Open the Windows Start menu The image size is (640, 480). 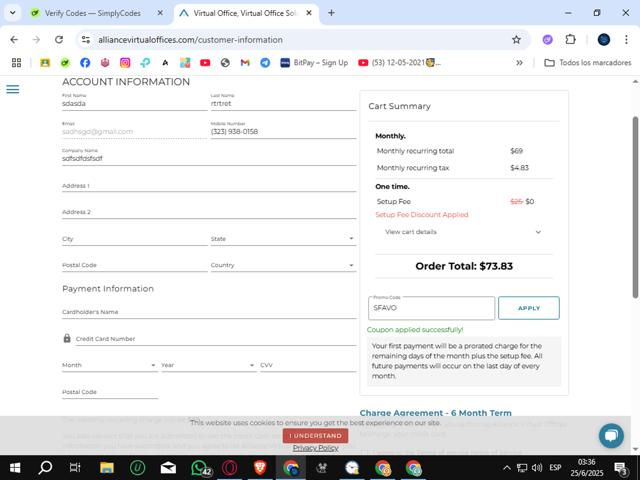tap(15, 468)
